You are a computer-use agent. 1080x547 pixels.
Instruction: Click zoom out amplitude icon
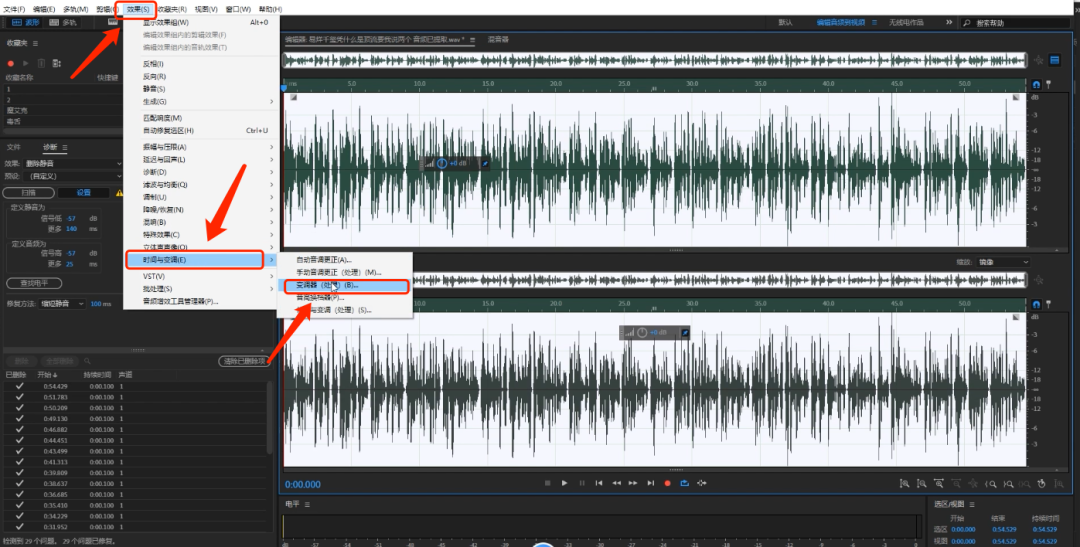922,484
